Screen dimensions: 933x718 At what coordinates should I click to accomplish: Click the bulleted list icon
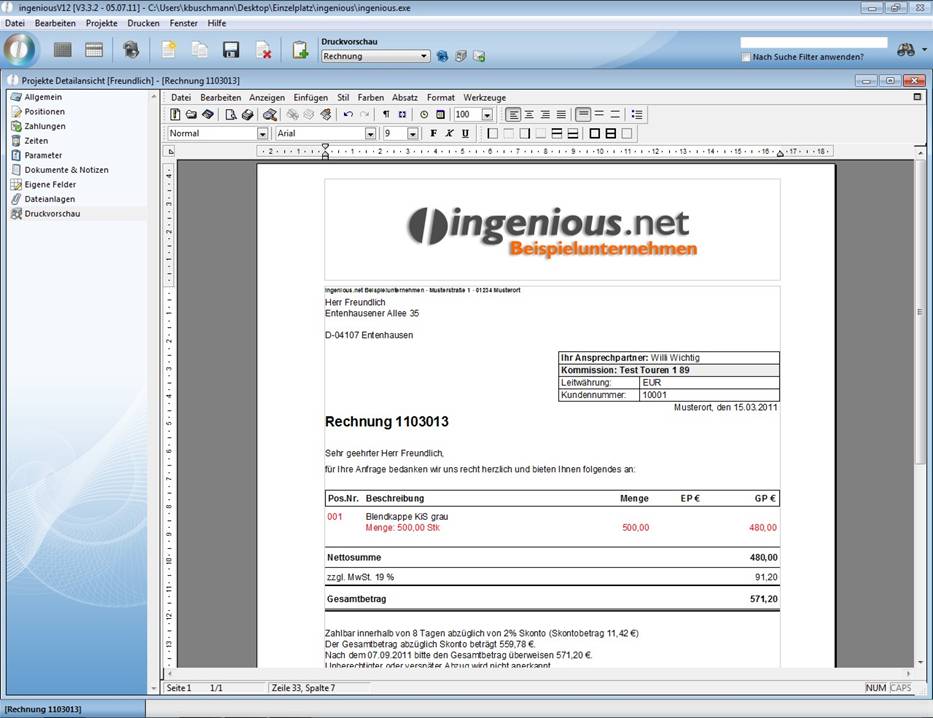(637, 115)
